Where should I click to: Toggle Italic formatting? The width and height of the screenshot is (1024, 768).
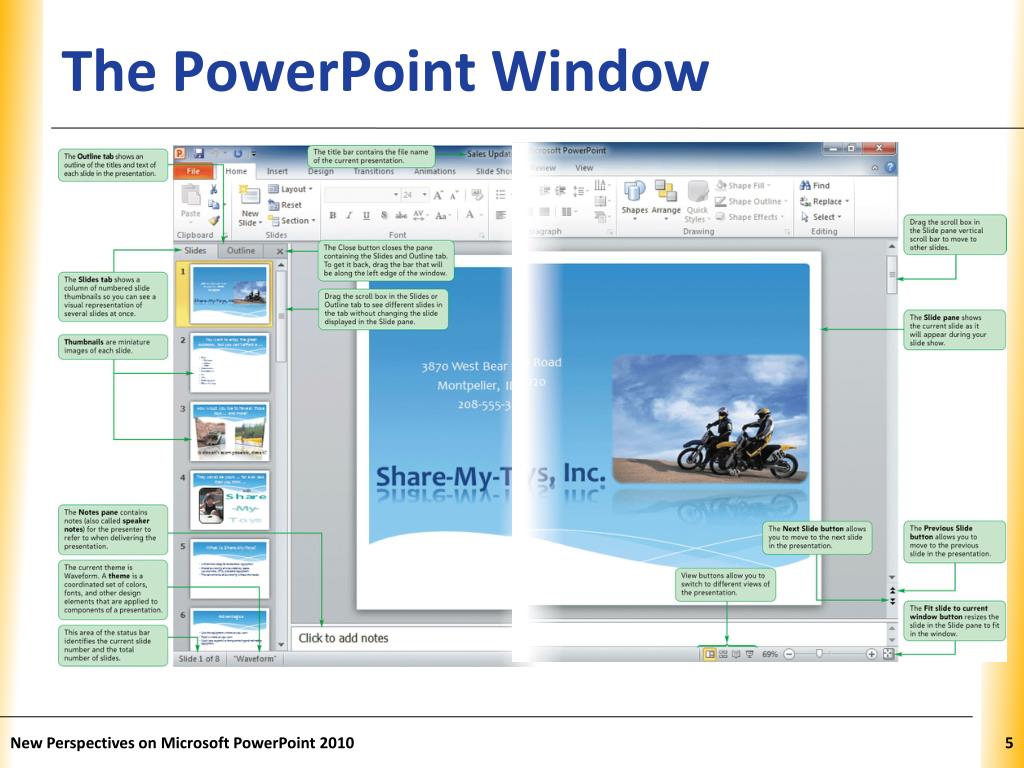point(349,215)
